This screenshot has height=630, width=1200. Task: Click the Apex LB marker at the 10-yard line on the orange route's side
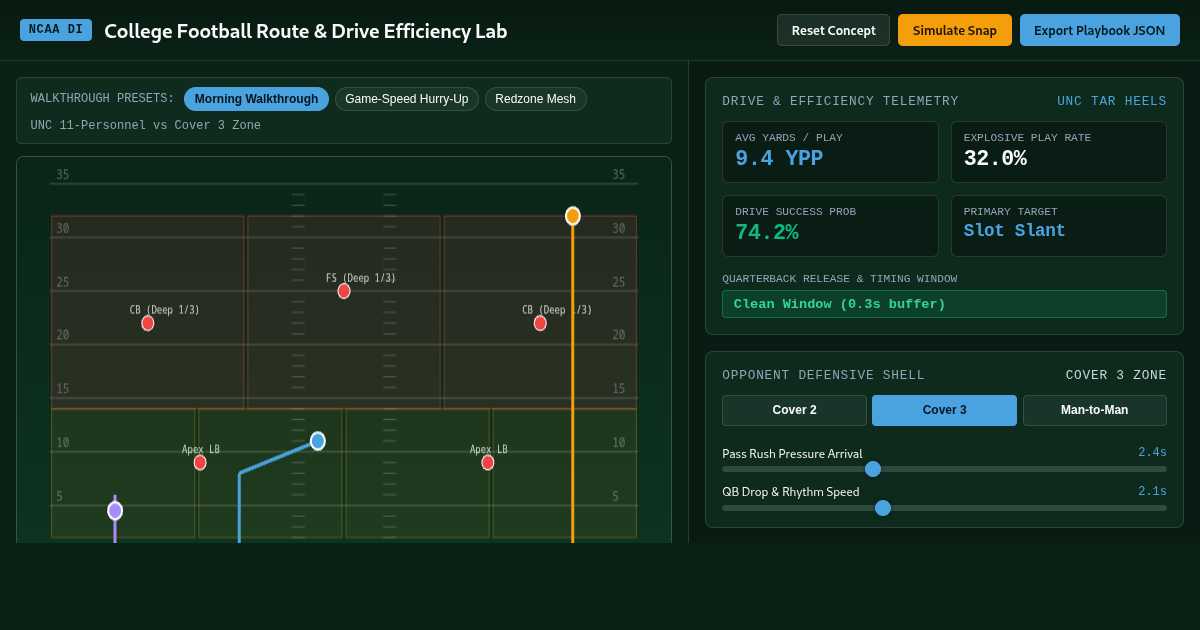488,462
